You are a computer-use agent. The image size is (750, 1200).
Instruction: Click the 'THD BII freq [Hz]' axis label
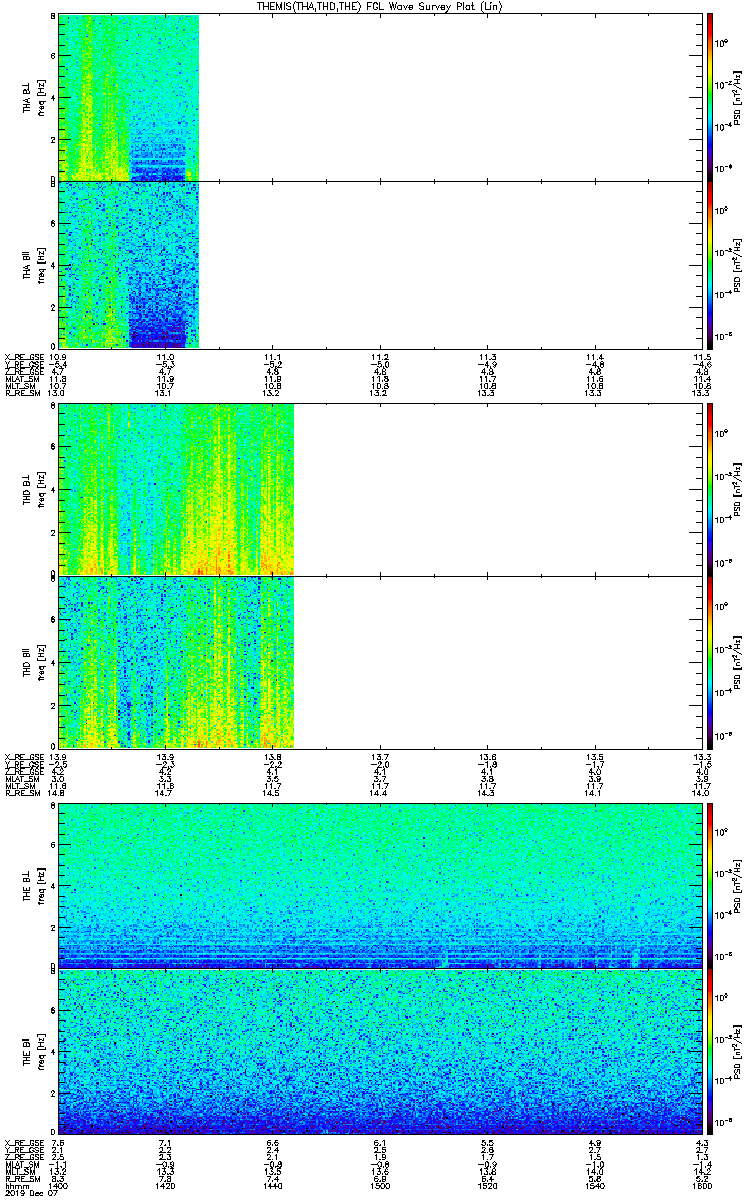coord(33,661)
